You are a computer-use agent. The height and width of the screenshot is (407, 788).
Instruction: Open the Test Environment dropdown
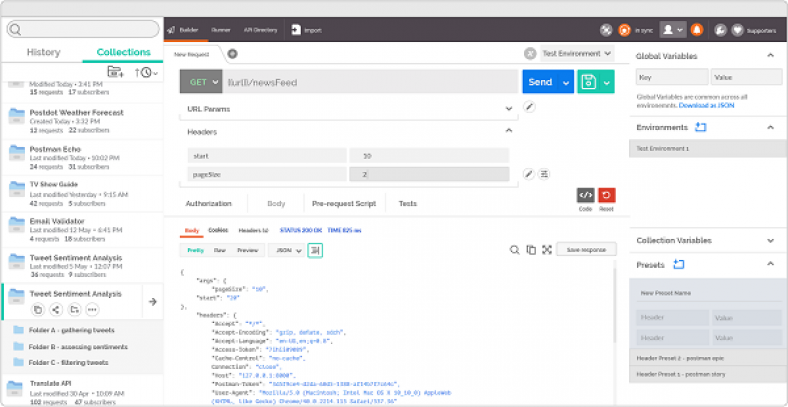coord(576,53)
